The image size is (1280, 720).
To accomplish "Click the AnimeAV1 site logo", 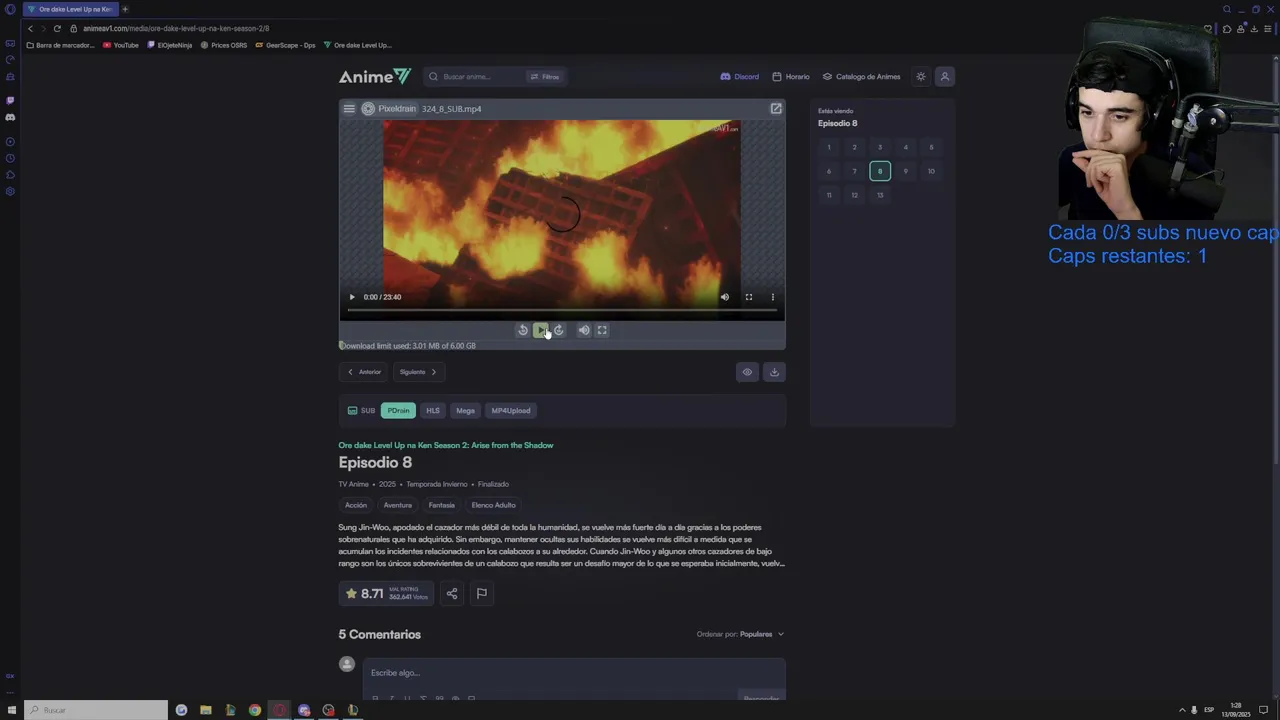I will (374, 76).
